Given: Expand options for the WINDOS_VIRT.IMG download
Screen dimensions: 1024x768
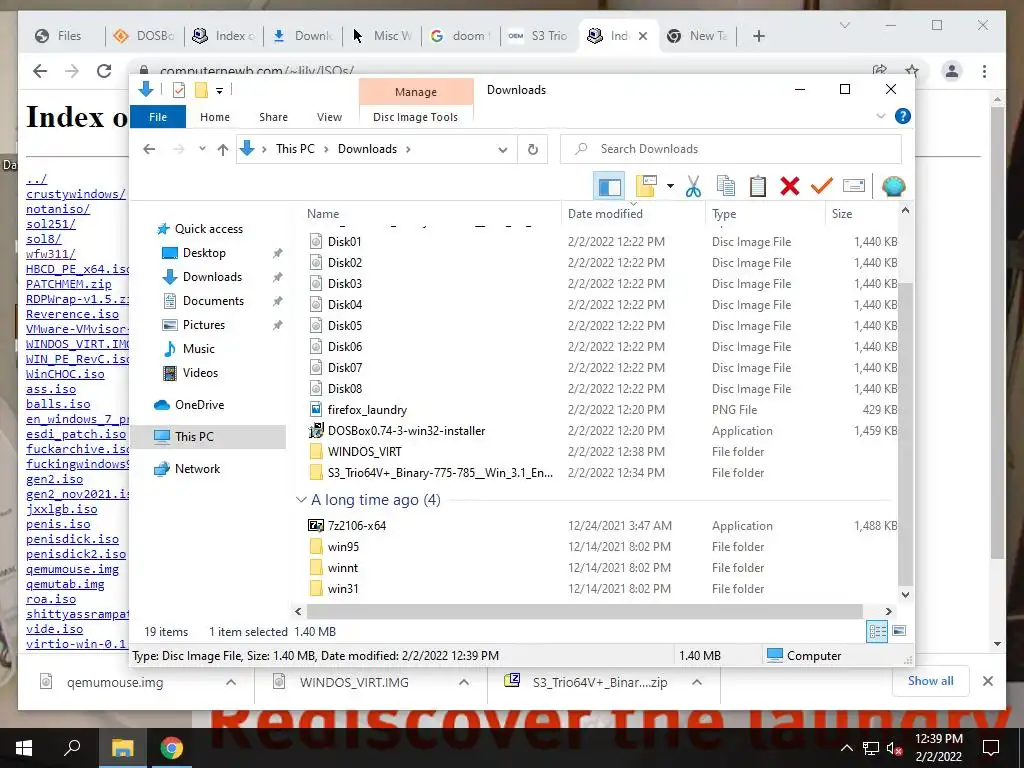Looking at the screenshot, I should tap(464, 682).
